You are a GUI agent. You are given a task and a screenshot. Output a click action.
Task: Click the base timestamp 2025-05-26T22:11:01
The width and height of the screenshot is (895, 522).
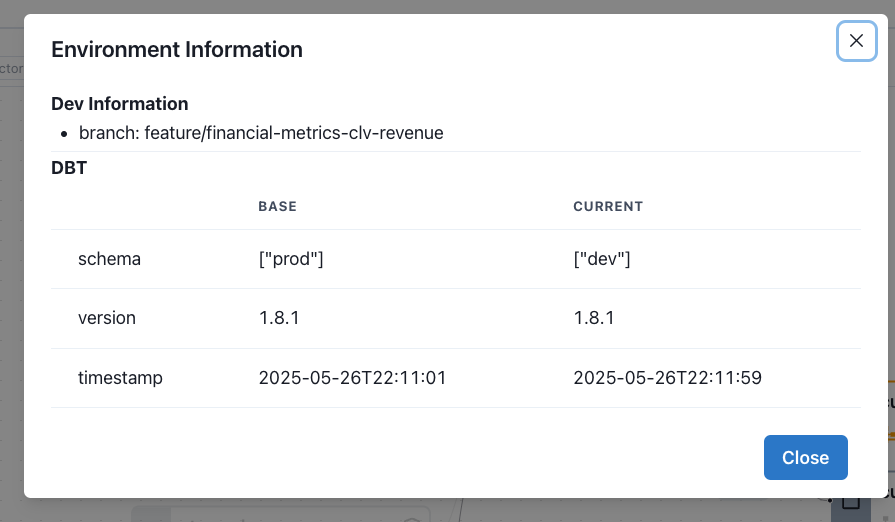click(x=352, y=378)
